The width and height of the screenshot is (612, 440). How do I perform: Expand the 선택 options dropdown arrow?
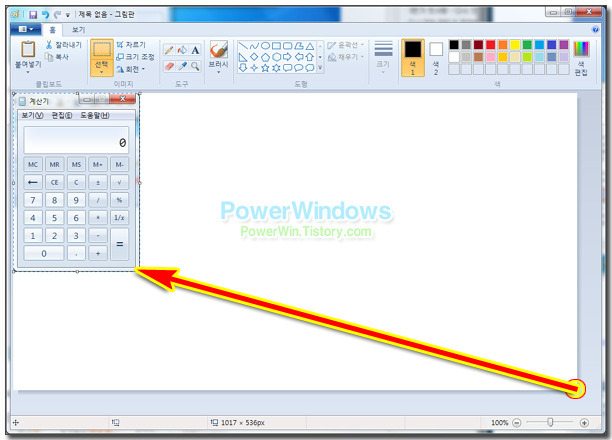tap(101, 72)
